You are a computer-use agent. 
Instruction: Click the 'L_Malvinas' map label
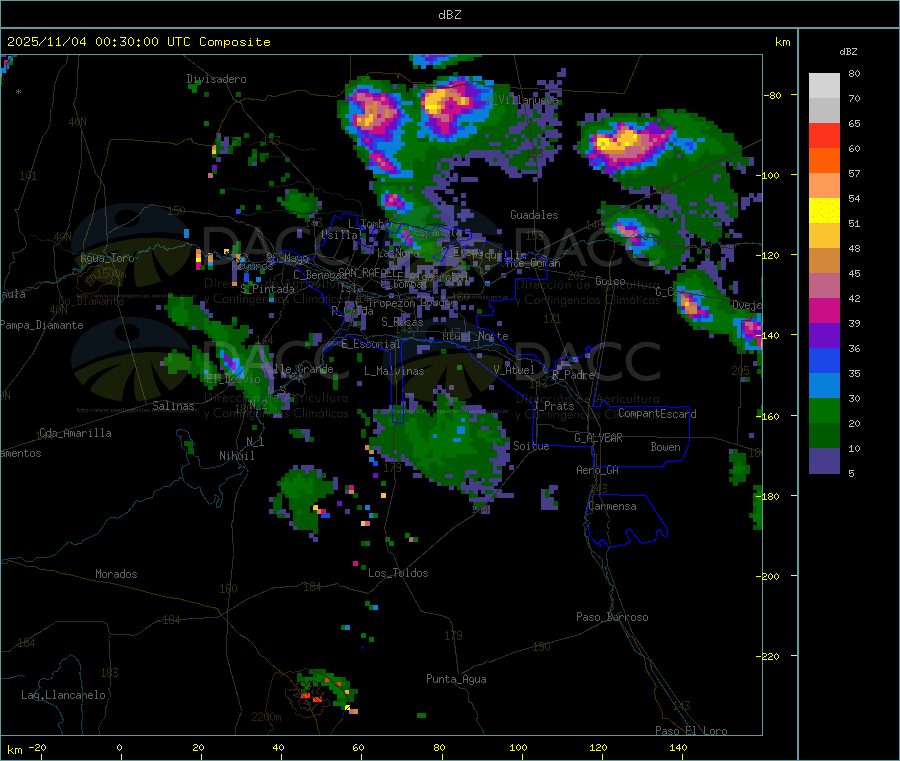(x=394, y=371)
